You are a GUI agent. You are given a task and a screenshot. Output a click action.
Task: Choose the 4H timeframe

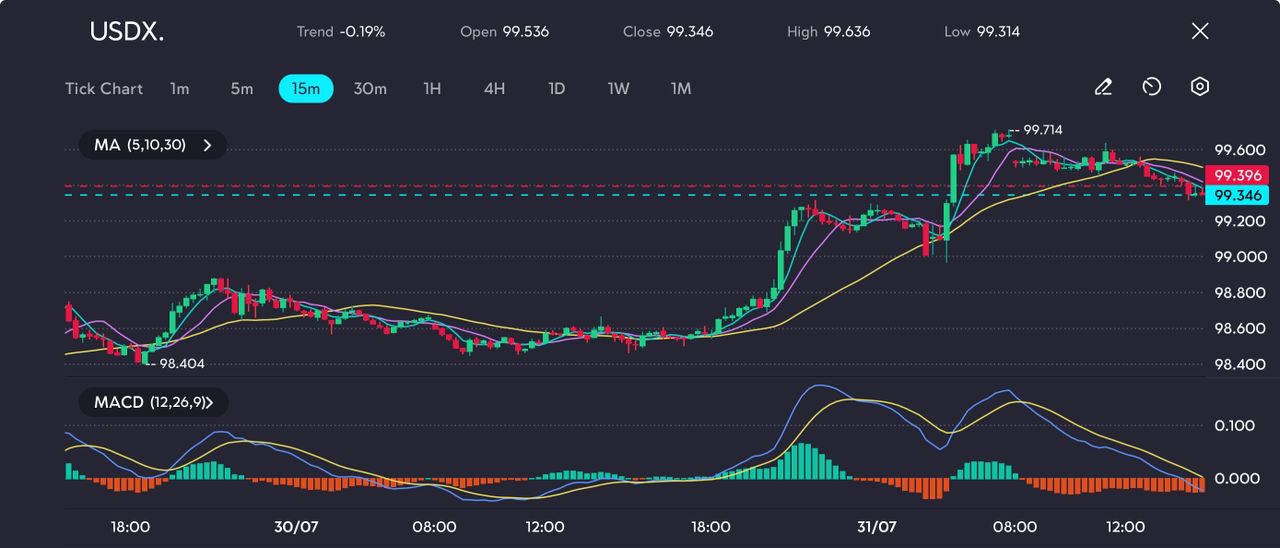tap(494, 88)
